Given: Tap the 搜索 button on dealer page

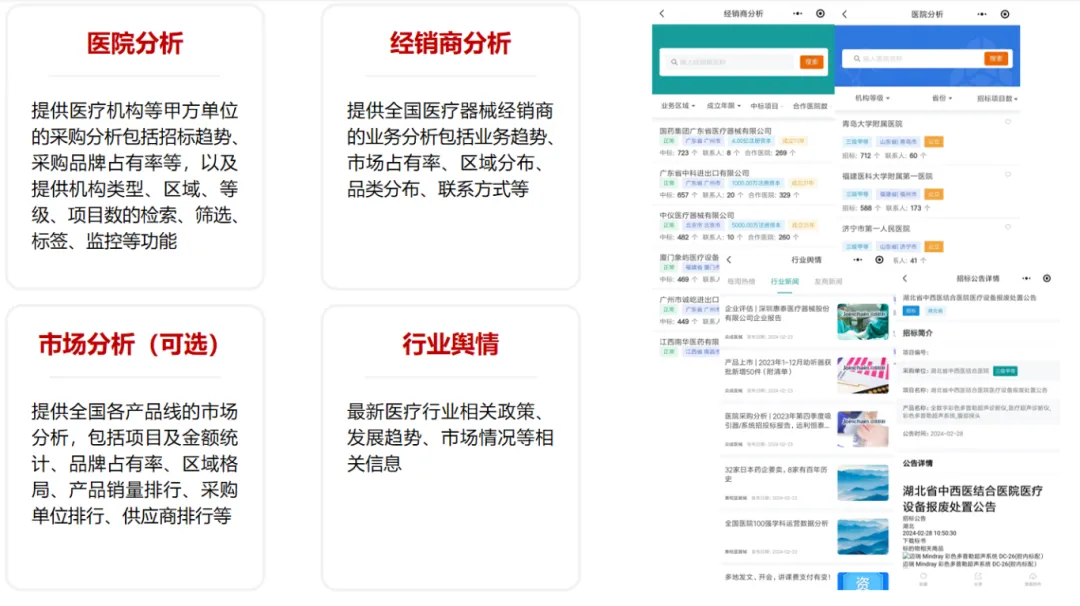Looking at the screenshot, I should (x=811, y=60).
